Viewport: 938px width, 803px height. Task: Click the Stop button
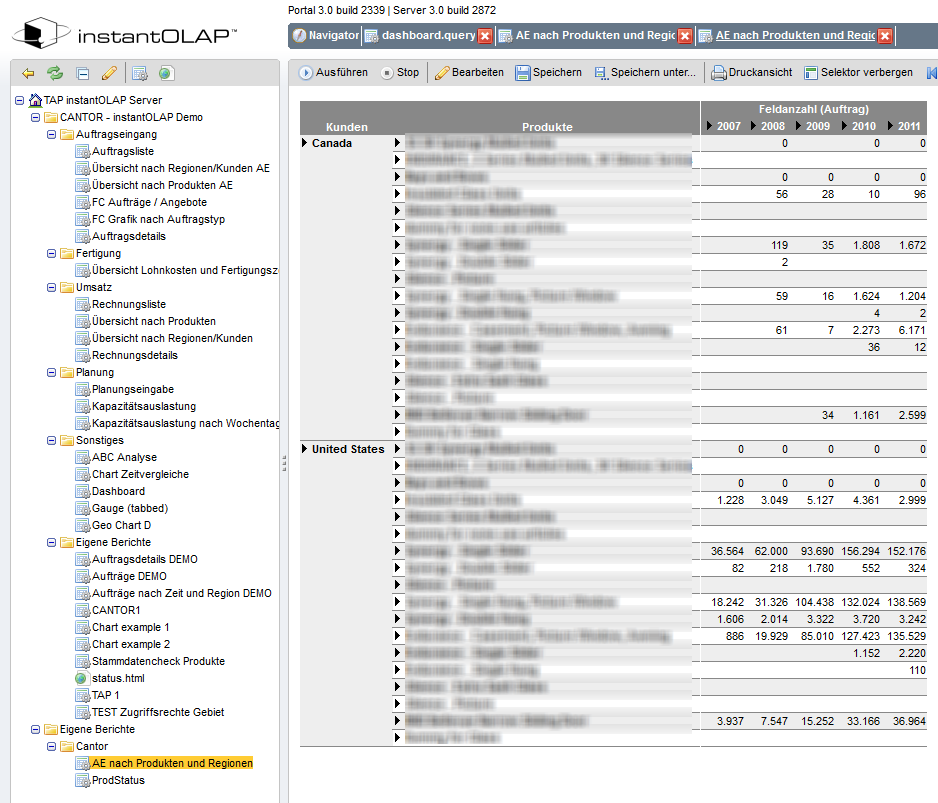400,72
